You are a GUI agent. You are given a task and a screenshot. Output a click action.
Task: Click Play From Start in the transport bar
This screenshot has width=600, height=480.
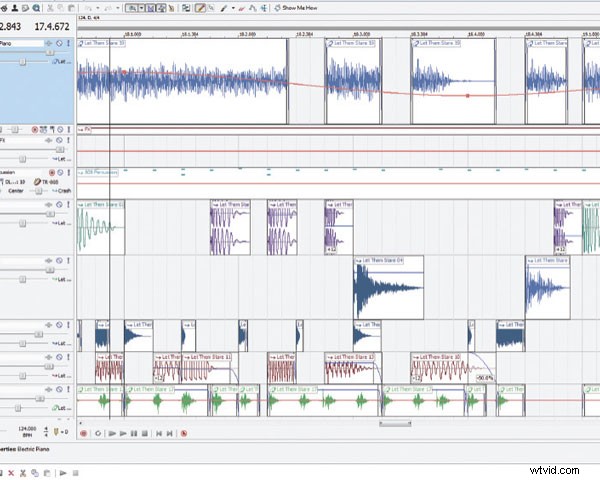(x=112, y=434)
